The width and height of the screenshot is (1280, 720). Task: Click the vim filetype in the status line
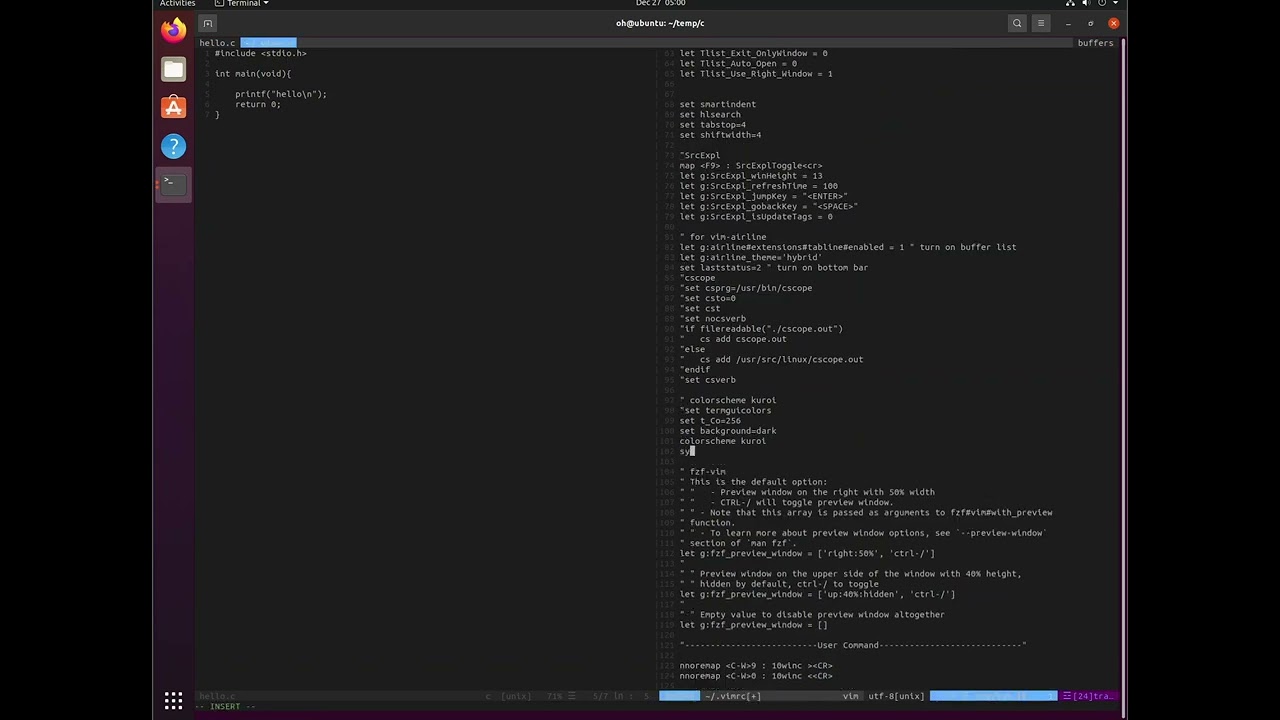850,696
